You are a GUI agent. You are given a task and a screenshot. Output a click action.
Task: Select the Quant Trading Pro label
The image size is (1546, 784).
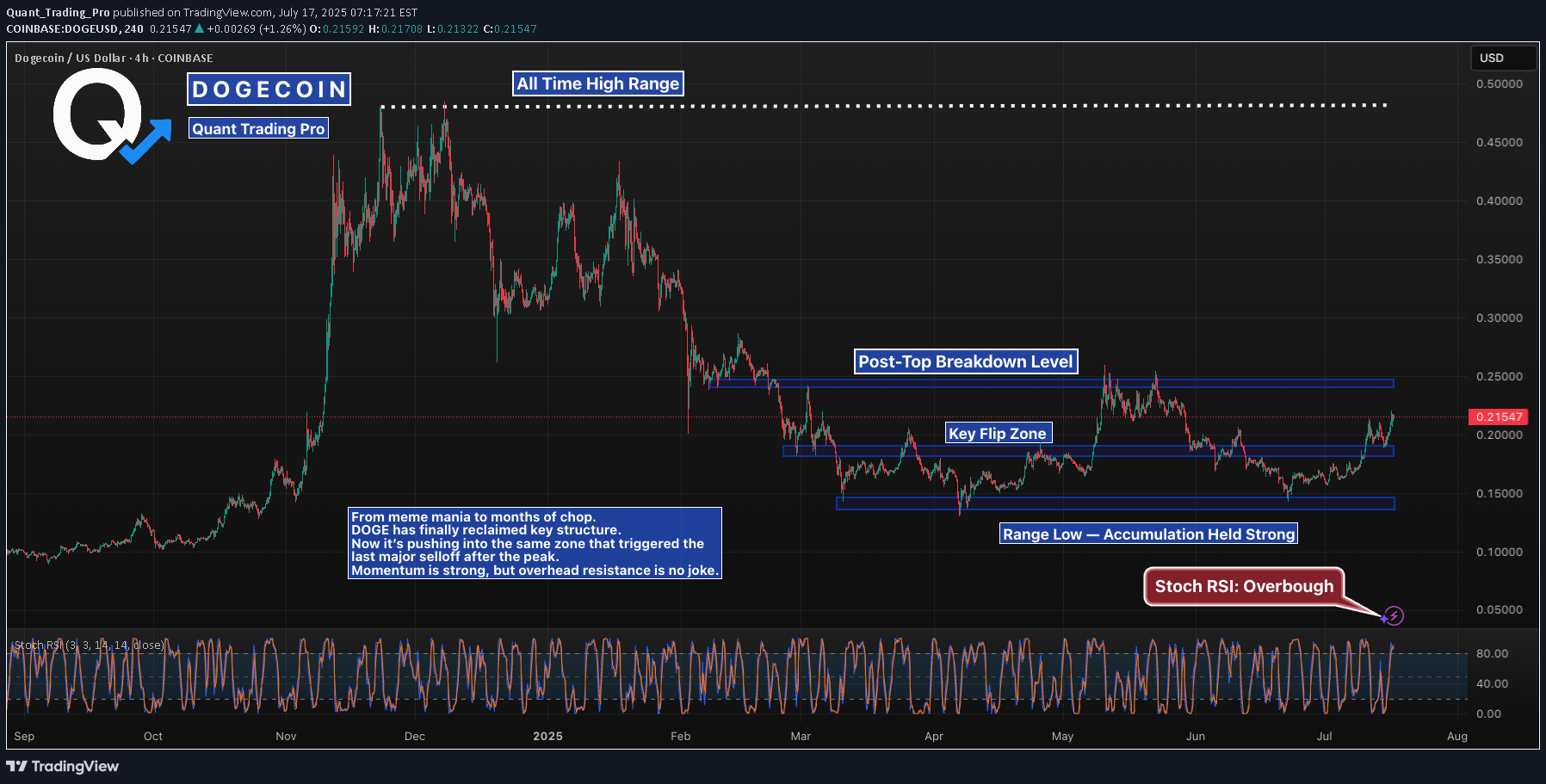(x=258, y=129)
